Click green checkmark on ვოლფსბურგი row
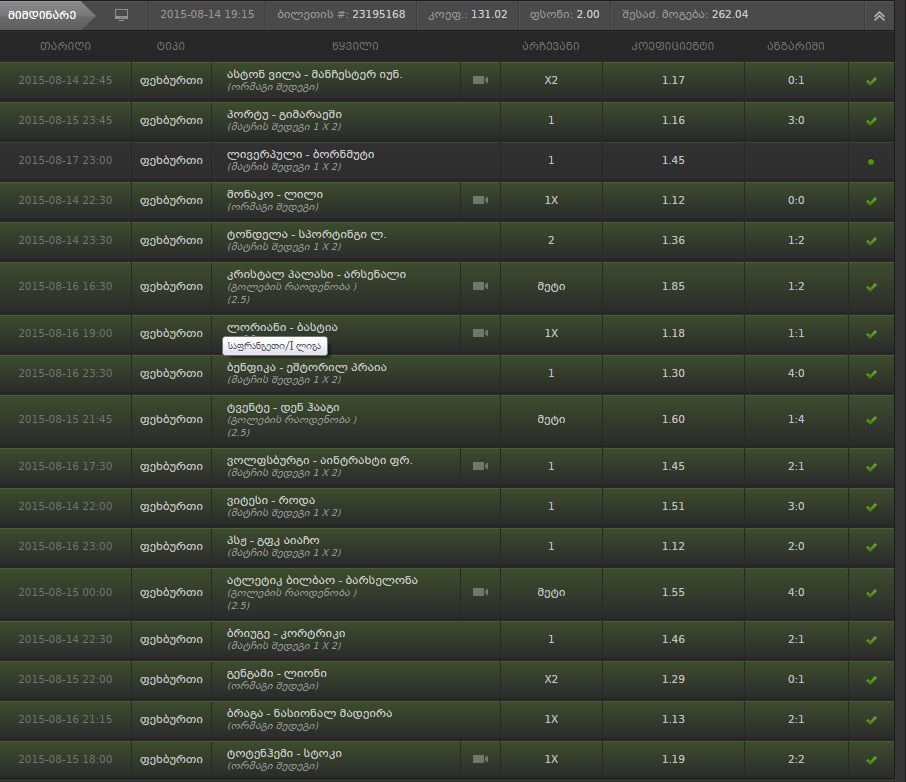The height and width of the screenshot is (782, 906). [871, 466]
